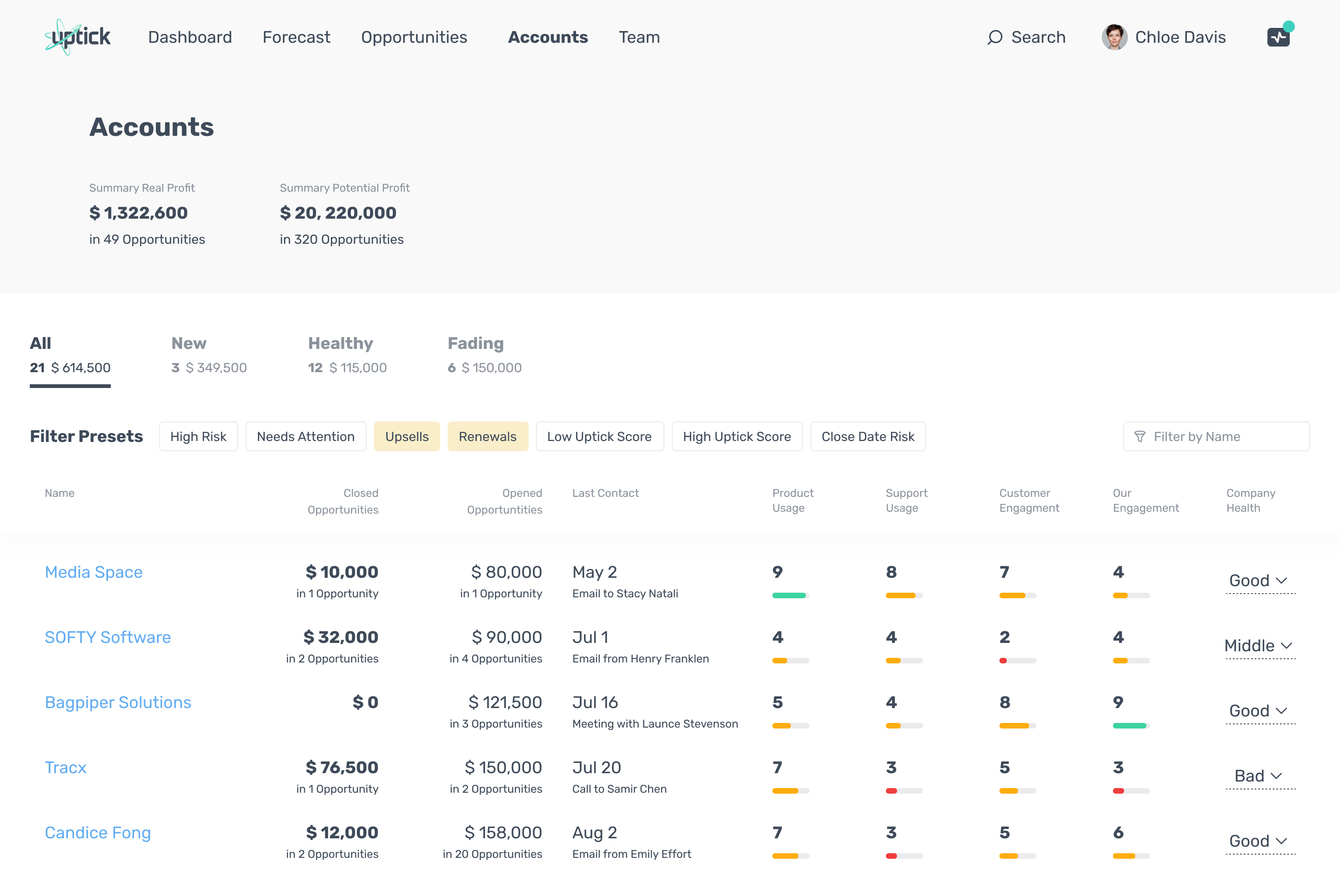
Task: Open the Forecast menu item
Action: pos(296,37)
